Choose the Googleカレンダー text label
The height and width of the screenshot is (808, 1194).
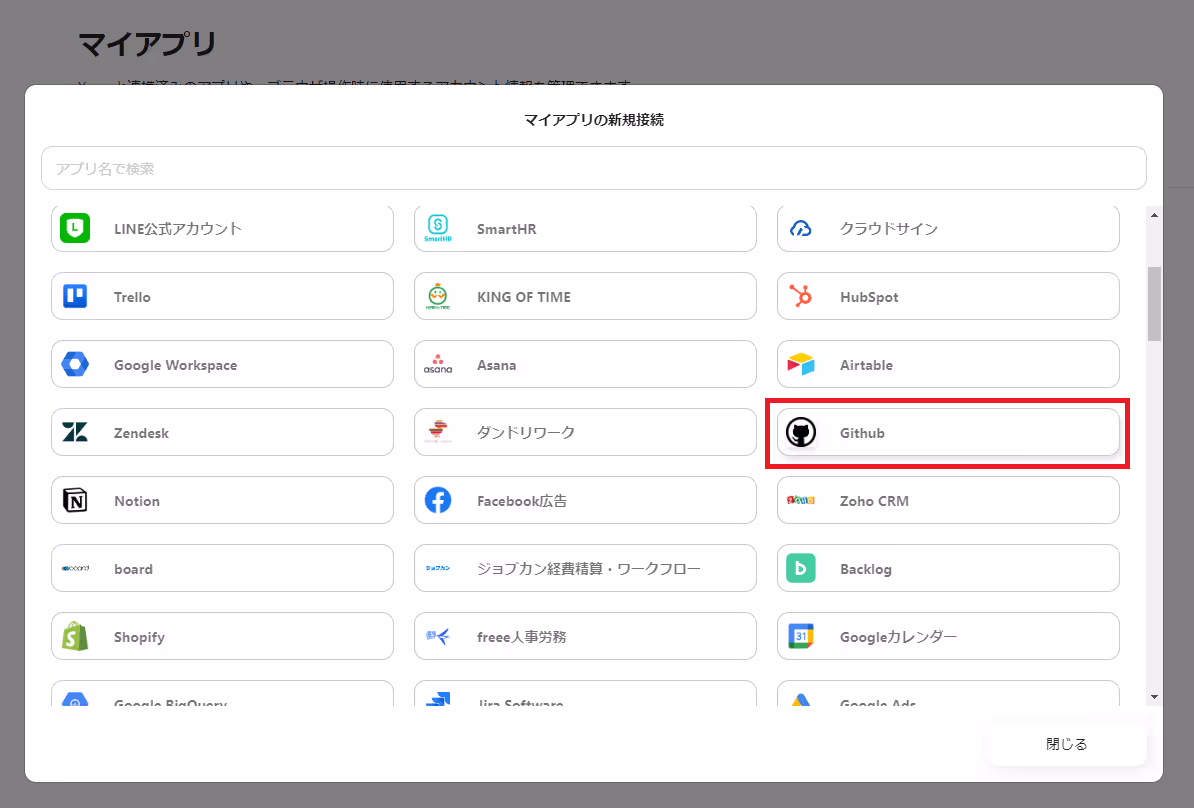click(899, 637)
